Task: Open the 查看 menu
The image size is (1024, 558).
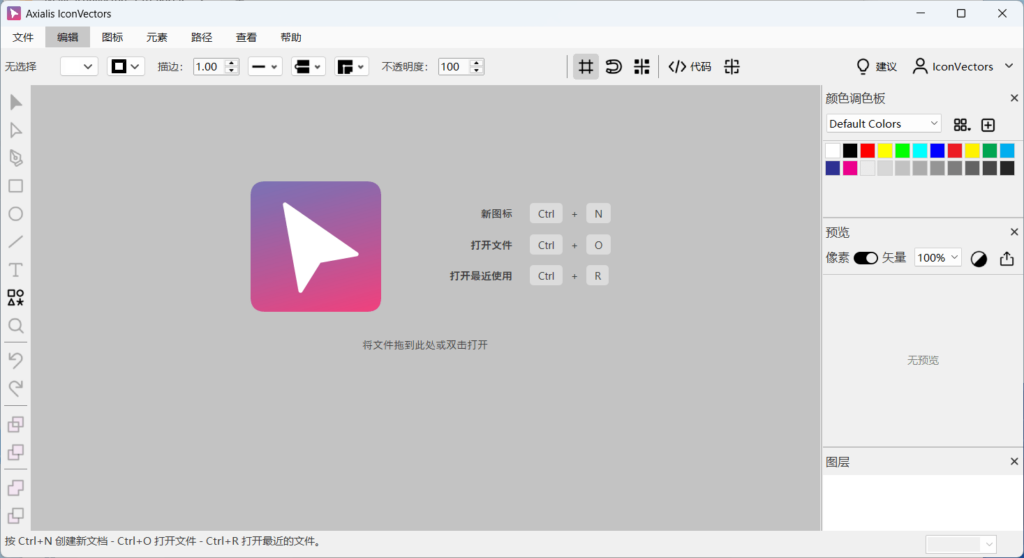Action: 246,37
